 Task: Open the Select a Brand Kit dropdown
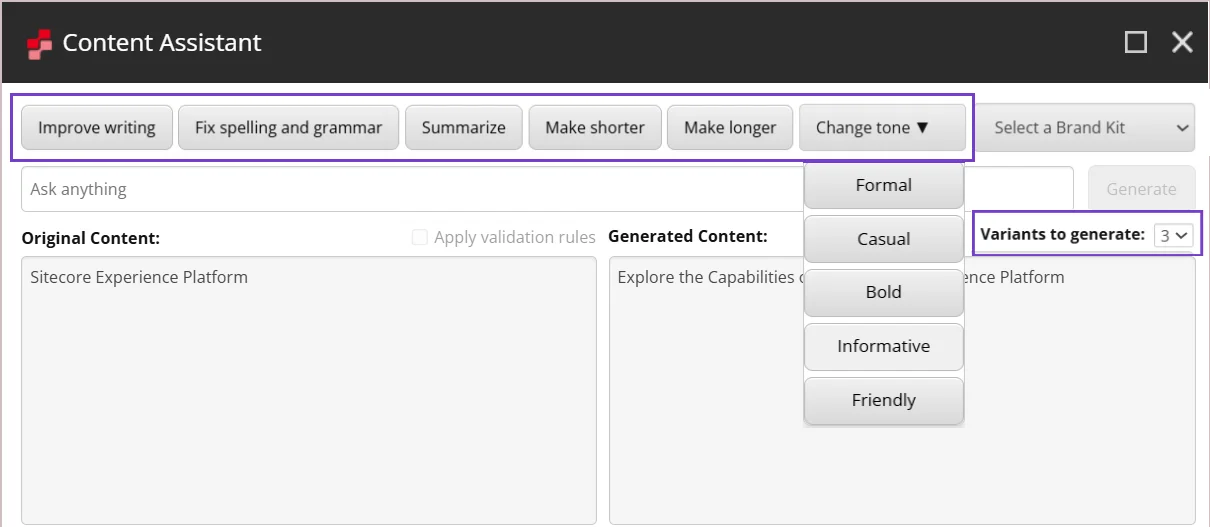pyautogui.click(x=1085, y=127)
